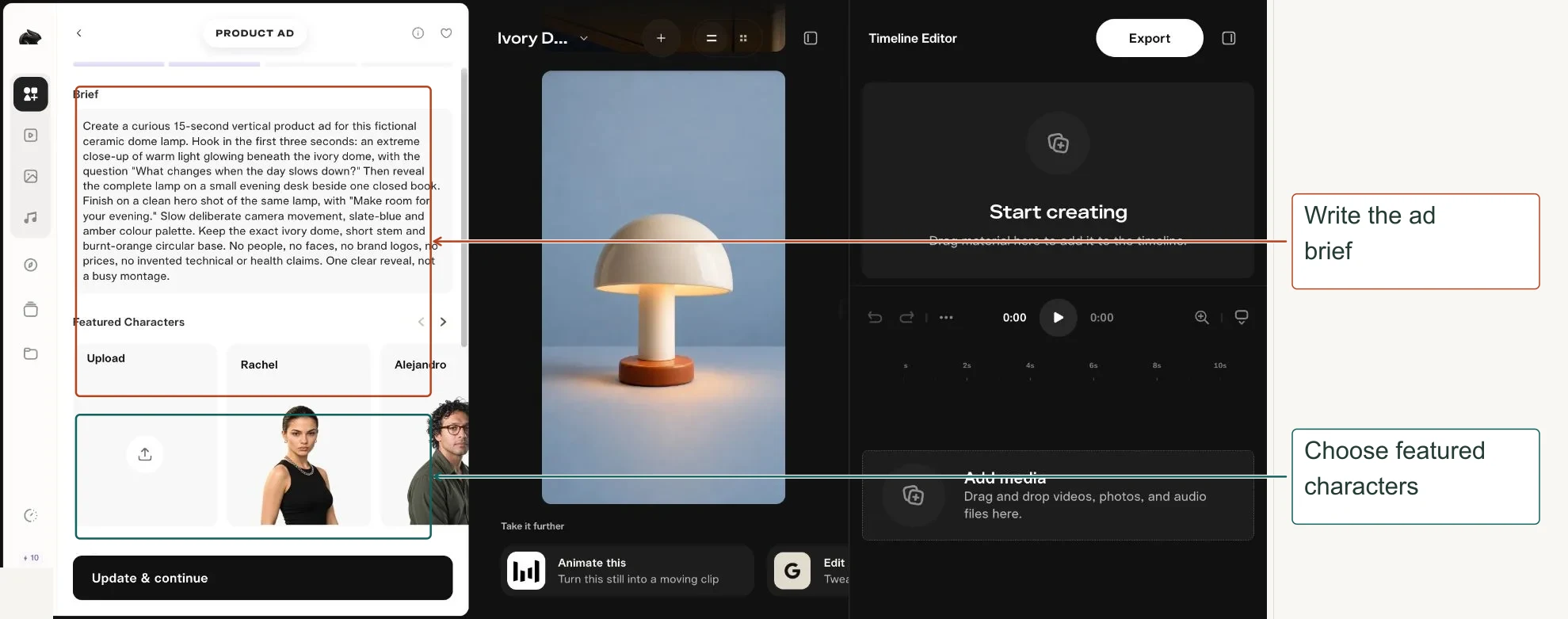Image resolution: width=1568 pixels, height=619 pixels.
Task: Select the Upload character card
Action: (145, 434)
